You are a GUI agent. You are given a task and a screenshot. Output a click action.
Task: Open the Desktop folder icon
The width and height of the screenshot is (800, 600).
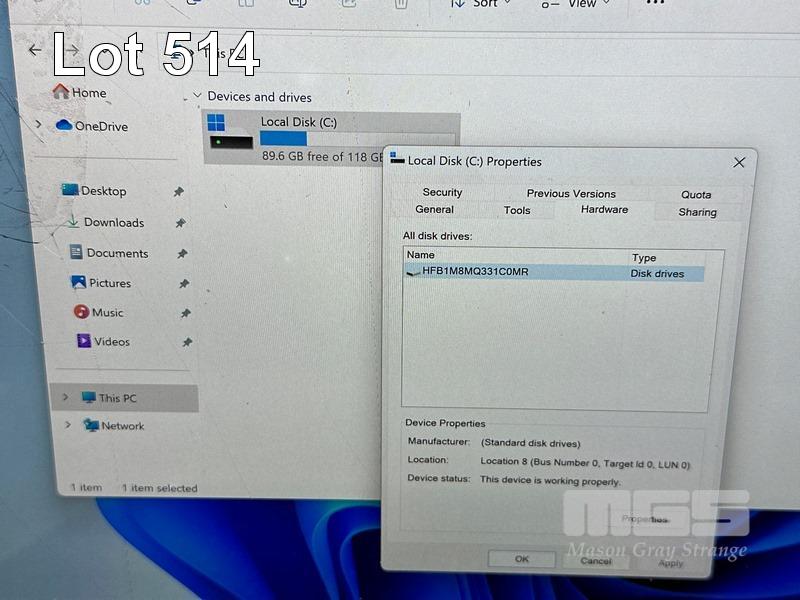(69, 190)
